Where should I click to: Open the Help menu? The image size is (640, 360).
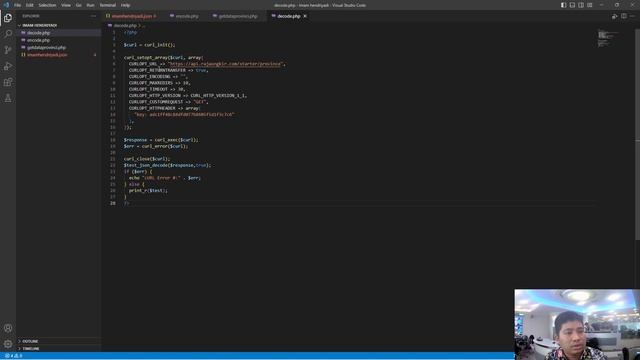(x=125, y=5)
